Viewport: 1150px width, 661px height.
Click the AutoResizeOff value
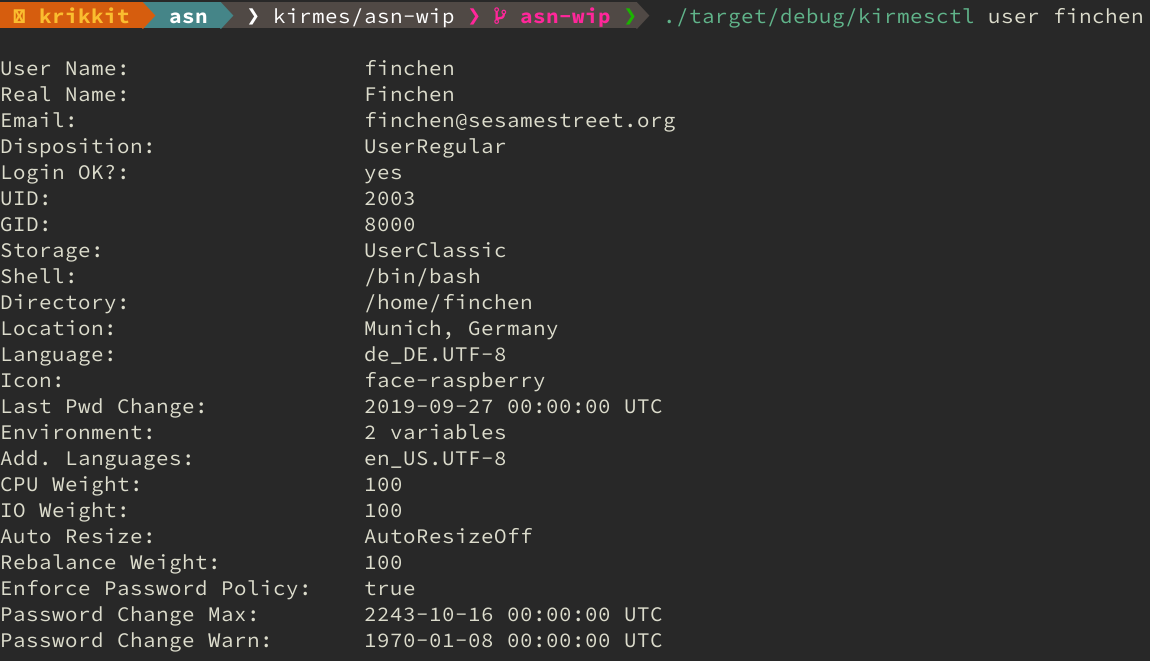(448, 537)
